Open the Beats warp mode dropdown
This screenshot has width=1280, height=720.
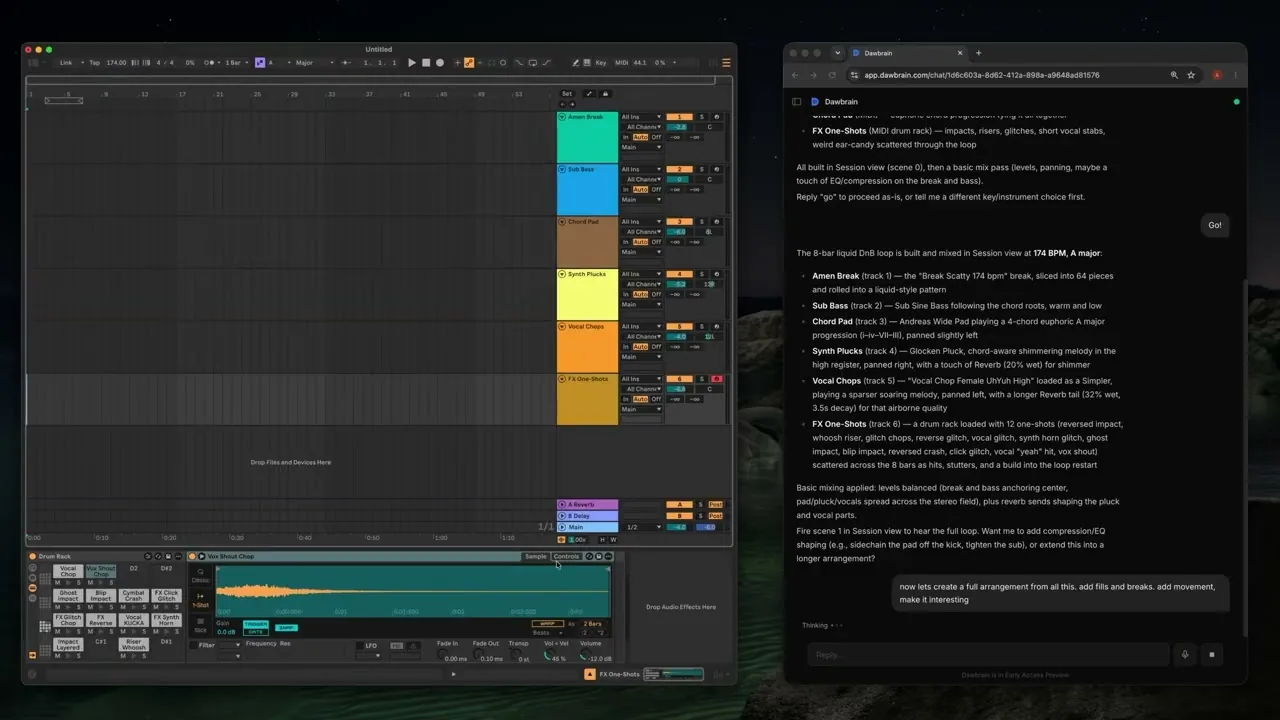point(548,633)
